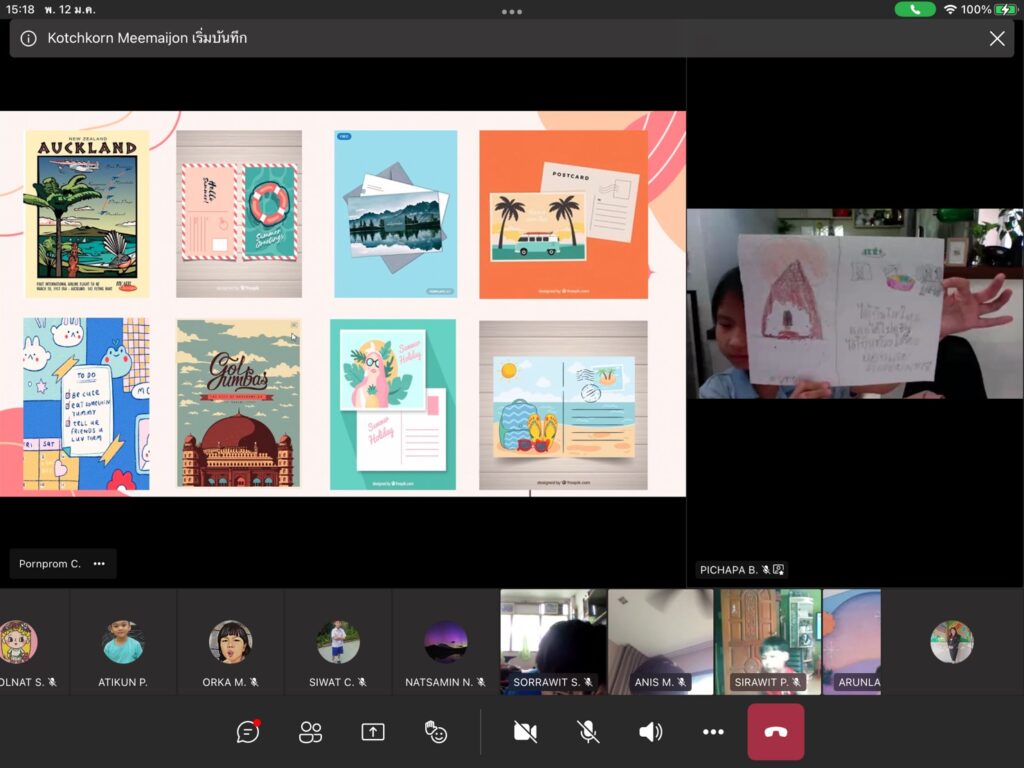
Task: Tap the three dots at top center
Action: tap(512, 12)
